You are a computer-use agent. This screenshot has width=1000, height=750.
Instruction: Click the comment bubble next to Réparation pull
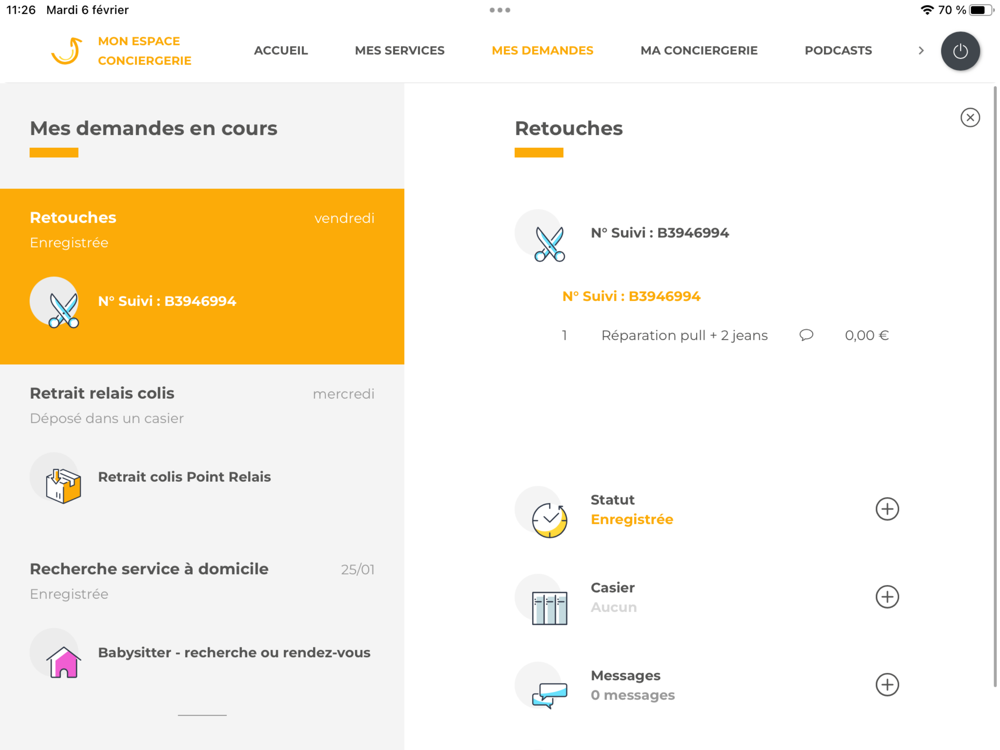click(806, 335)
